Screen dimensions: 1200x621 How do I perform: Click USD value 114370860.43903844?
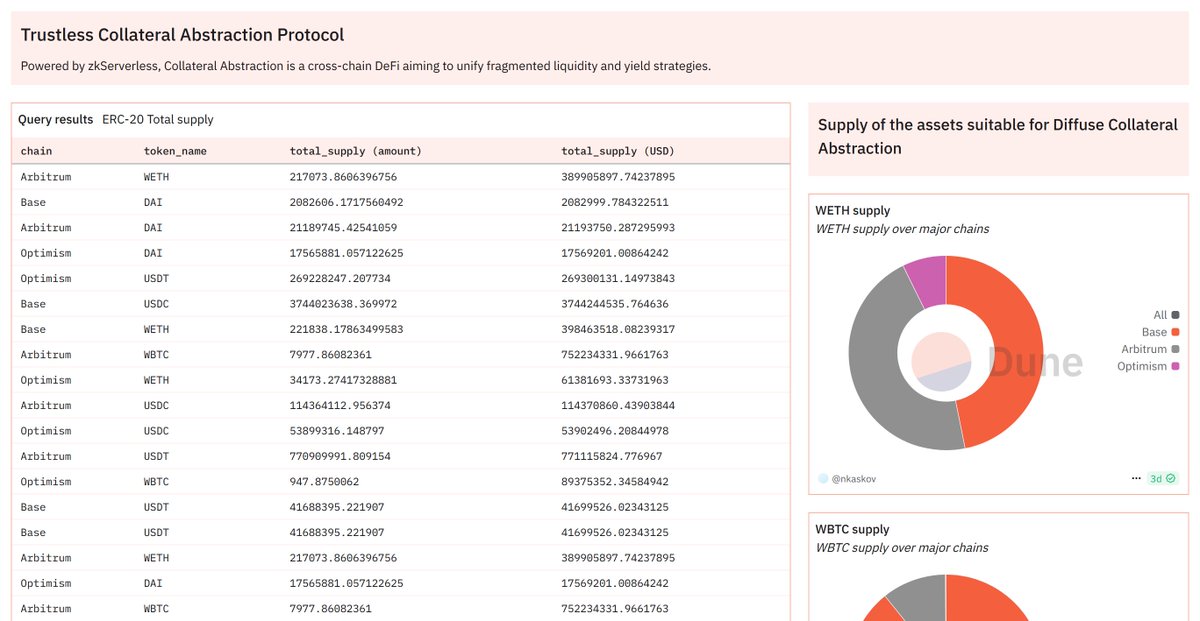tap(618, 406)
